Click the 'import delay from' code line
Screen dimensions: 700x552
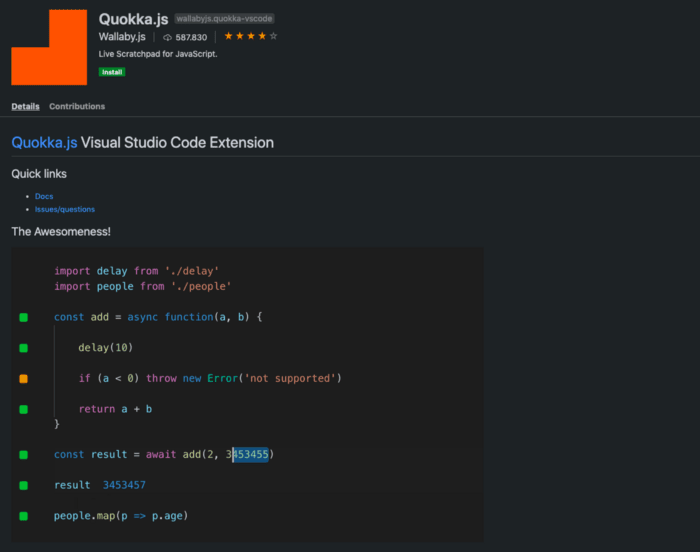click(x=136, y=271)
